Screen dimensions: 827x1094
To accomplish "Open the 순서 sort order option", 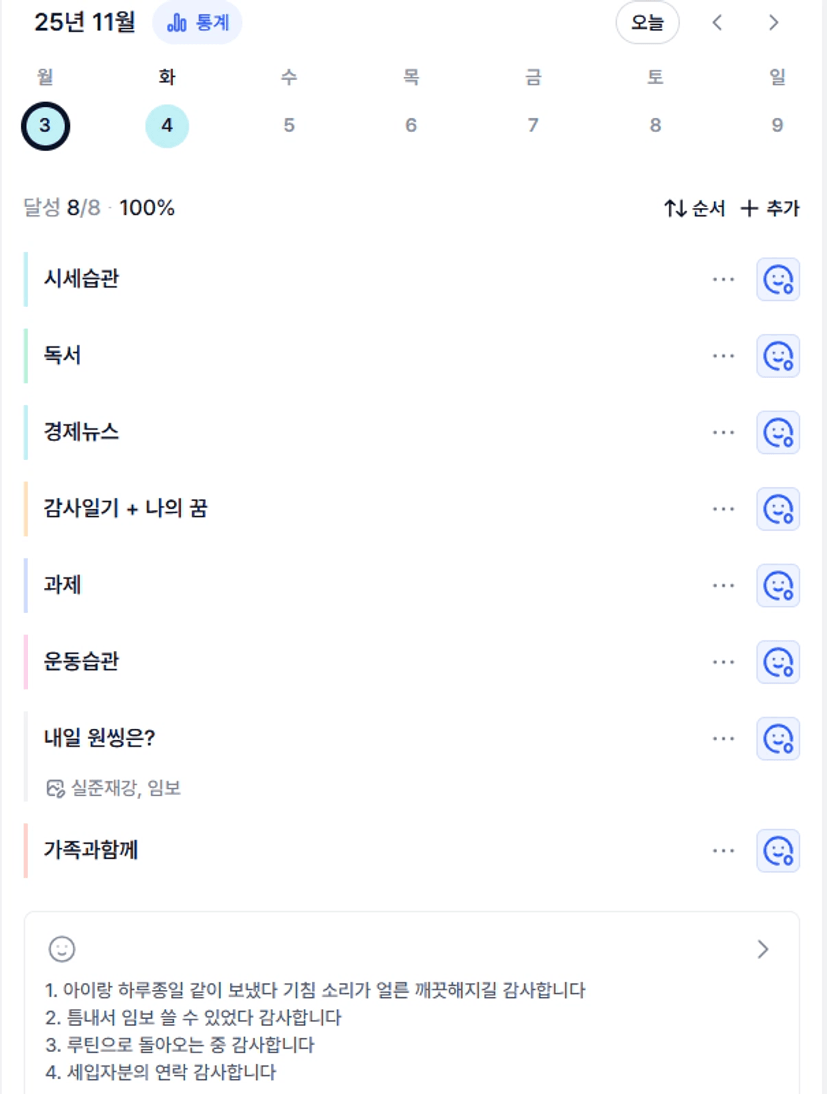I will pos(694,209).
